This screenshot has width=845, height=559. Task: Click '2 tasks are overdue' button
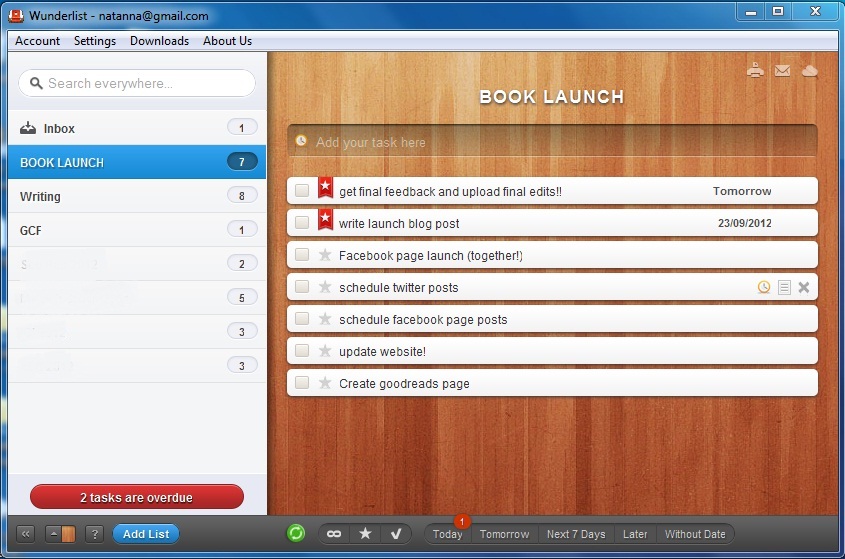click(137, 497)
